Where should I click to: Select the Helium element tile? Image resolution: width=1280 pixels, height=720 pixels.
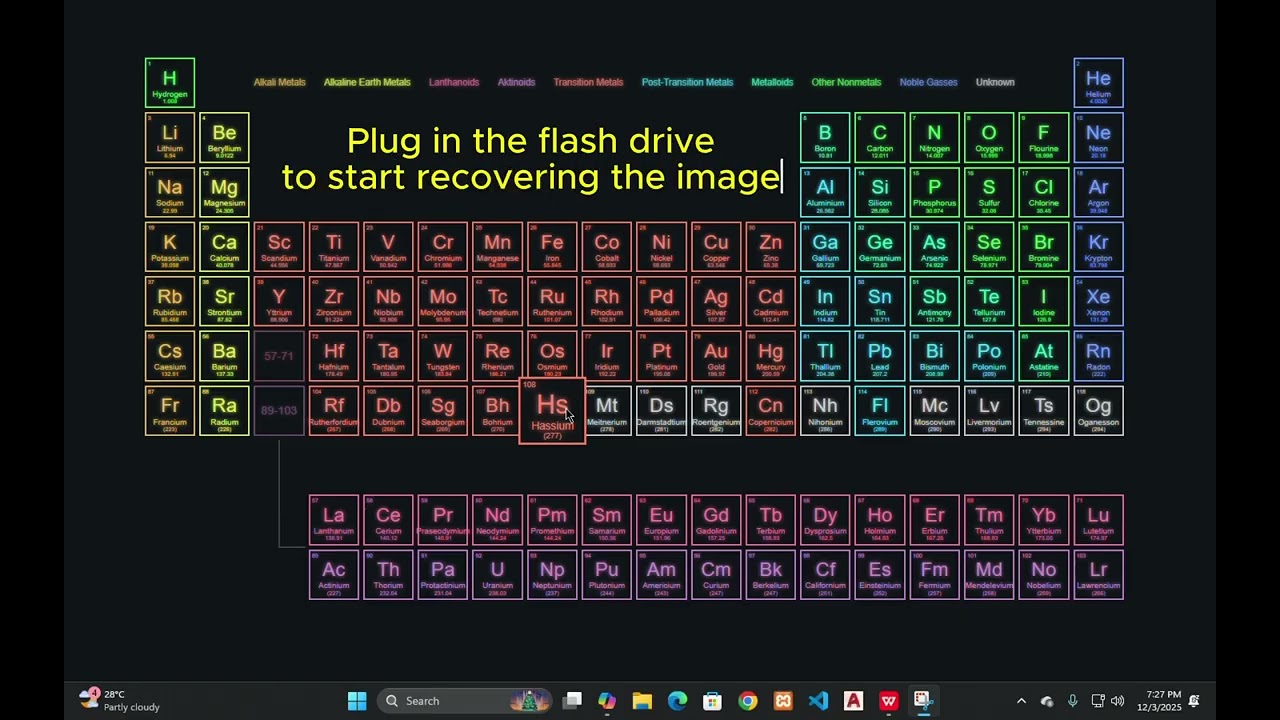click(1098, 83)
